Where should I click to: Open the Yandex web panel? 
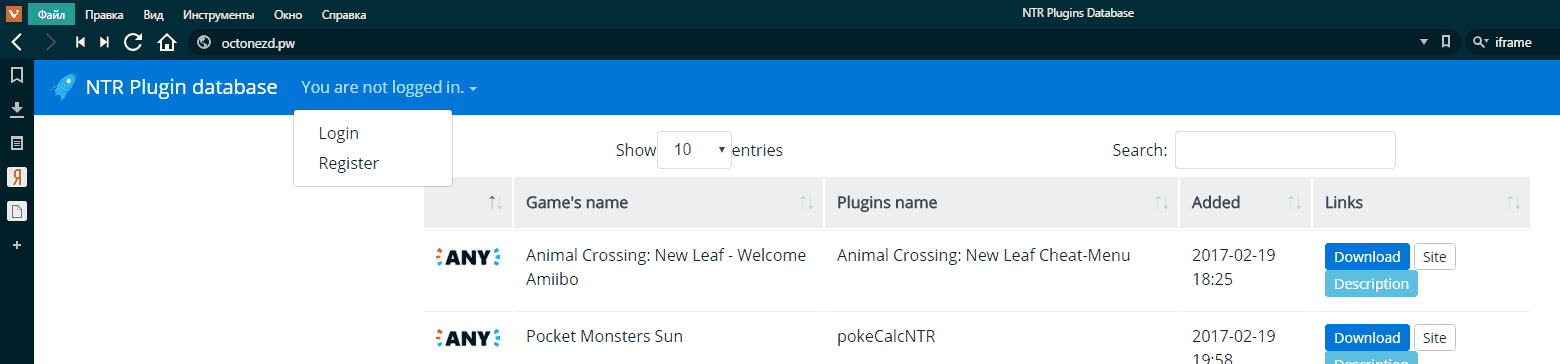point(16,177)
